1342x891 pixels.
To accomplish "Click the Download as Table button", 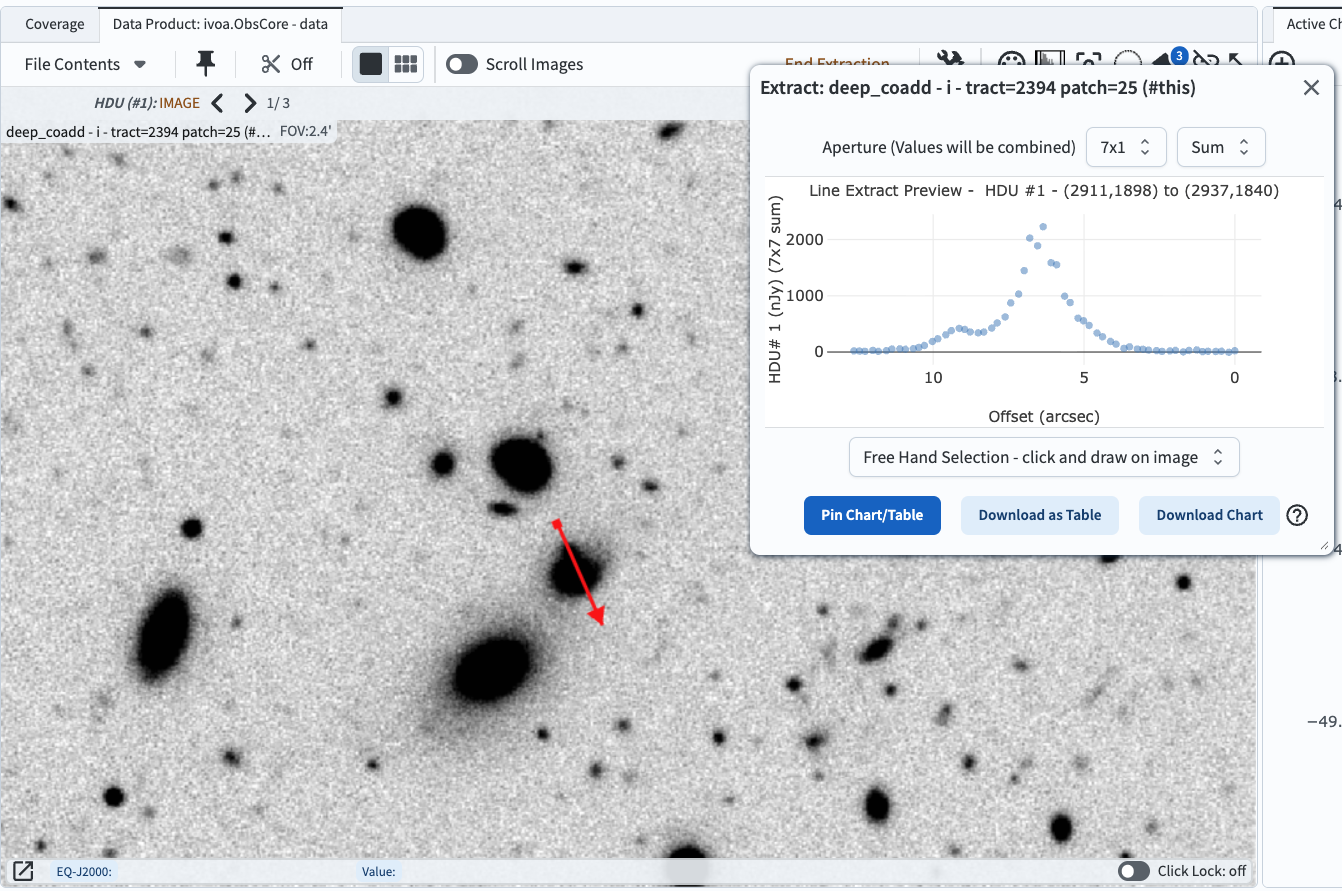I will [1039, 515].
